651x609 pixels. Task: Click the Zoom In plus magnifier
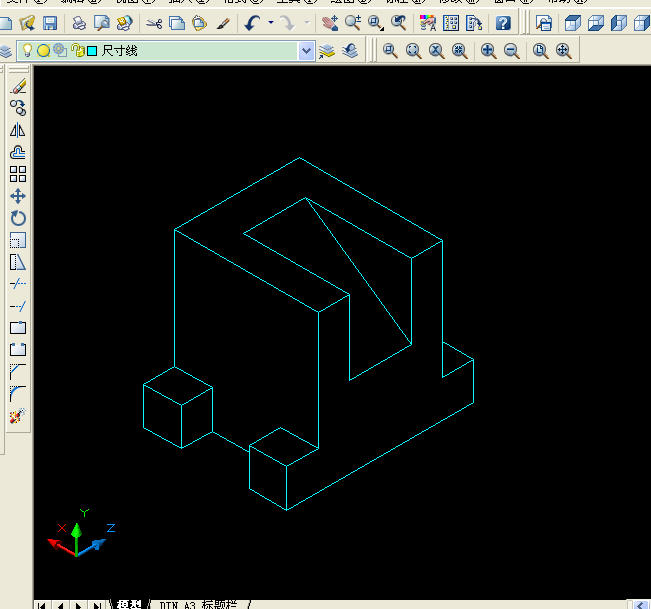[488, 51]
